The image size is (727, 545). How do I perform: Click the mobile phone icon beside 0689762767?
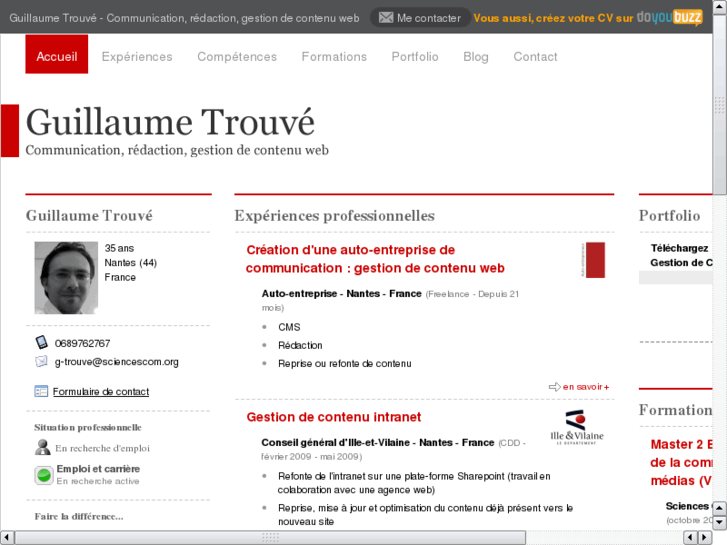click(42, 342)
